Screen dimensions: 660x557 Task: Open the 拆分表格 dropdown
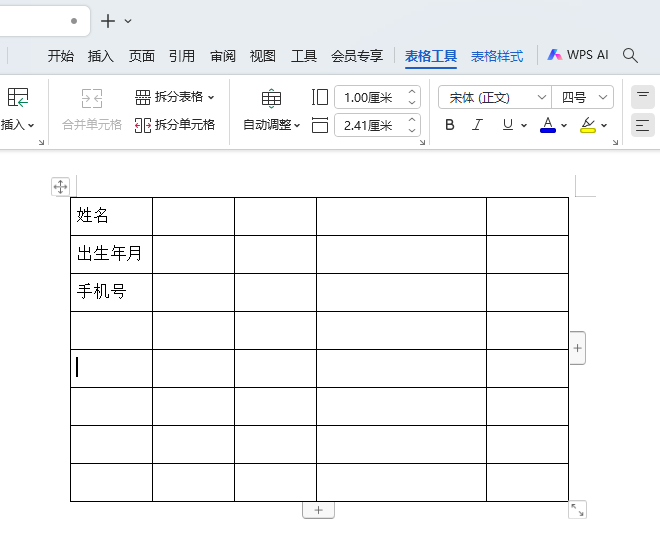click(211, 97)
